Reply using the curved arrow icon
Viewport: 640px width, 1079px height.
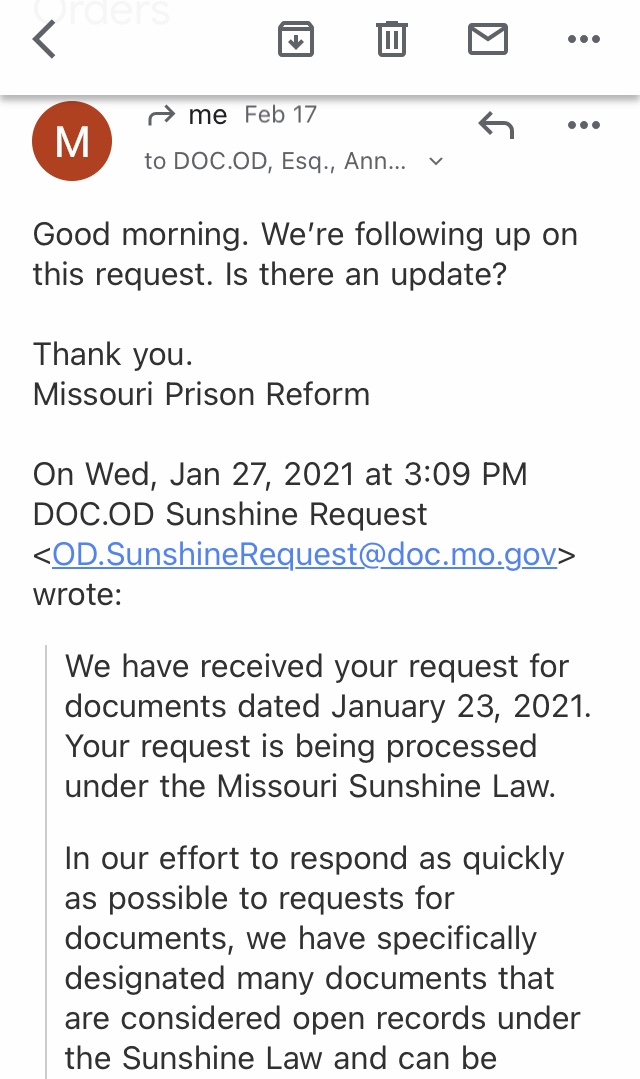tap(496, 125)
